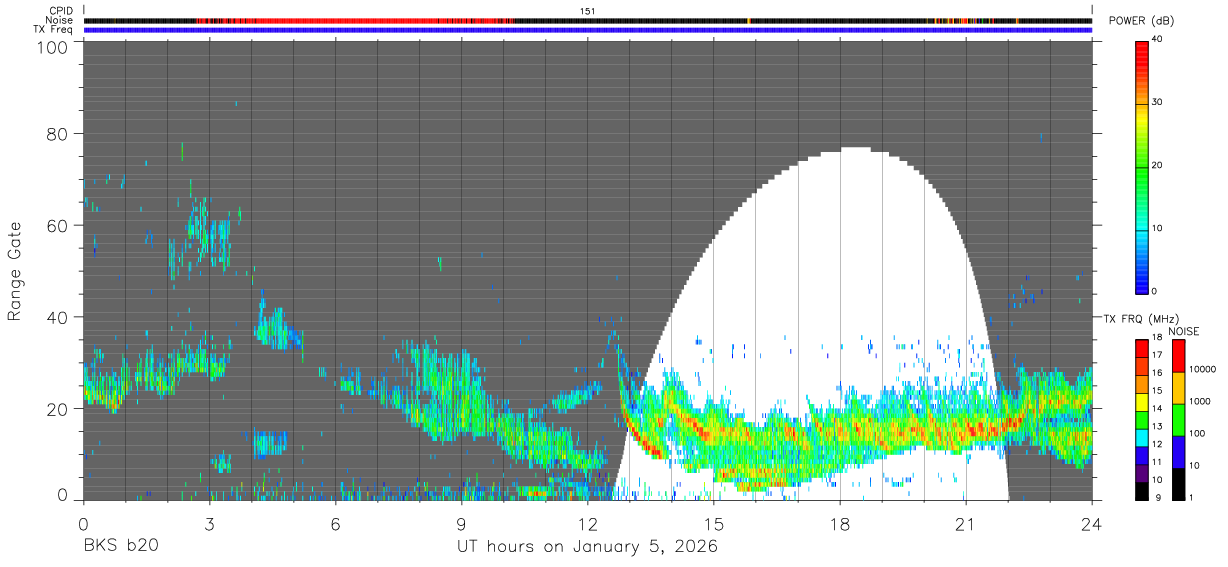Select UT hour tick label 6
The height and width of the screenshot is (567, 1228).
click(x=335, y=523)
